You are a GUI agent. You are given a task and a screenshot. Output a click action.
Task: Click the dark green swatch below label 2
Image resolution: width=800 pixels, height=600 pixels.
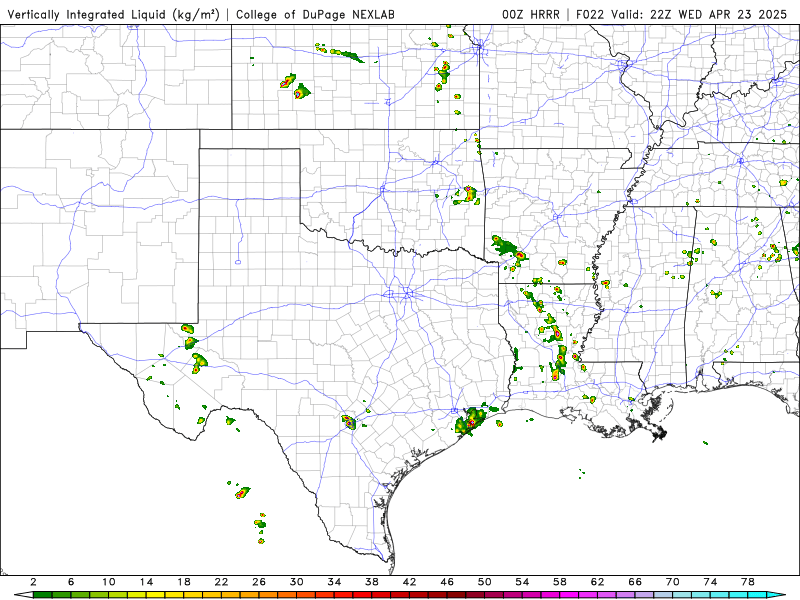tap(42, 596)
